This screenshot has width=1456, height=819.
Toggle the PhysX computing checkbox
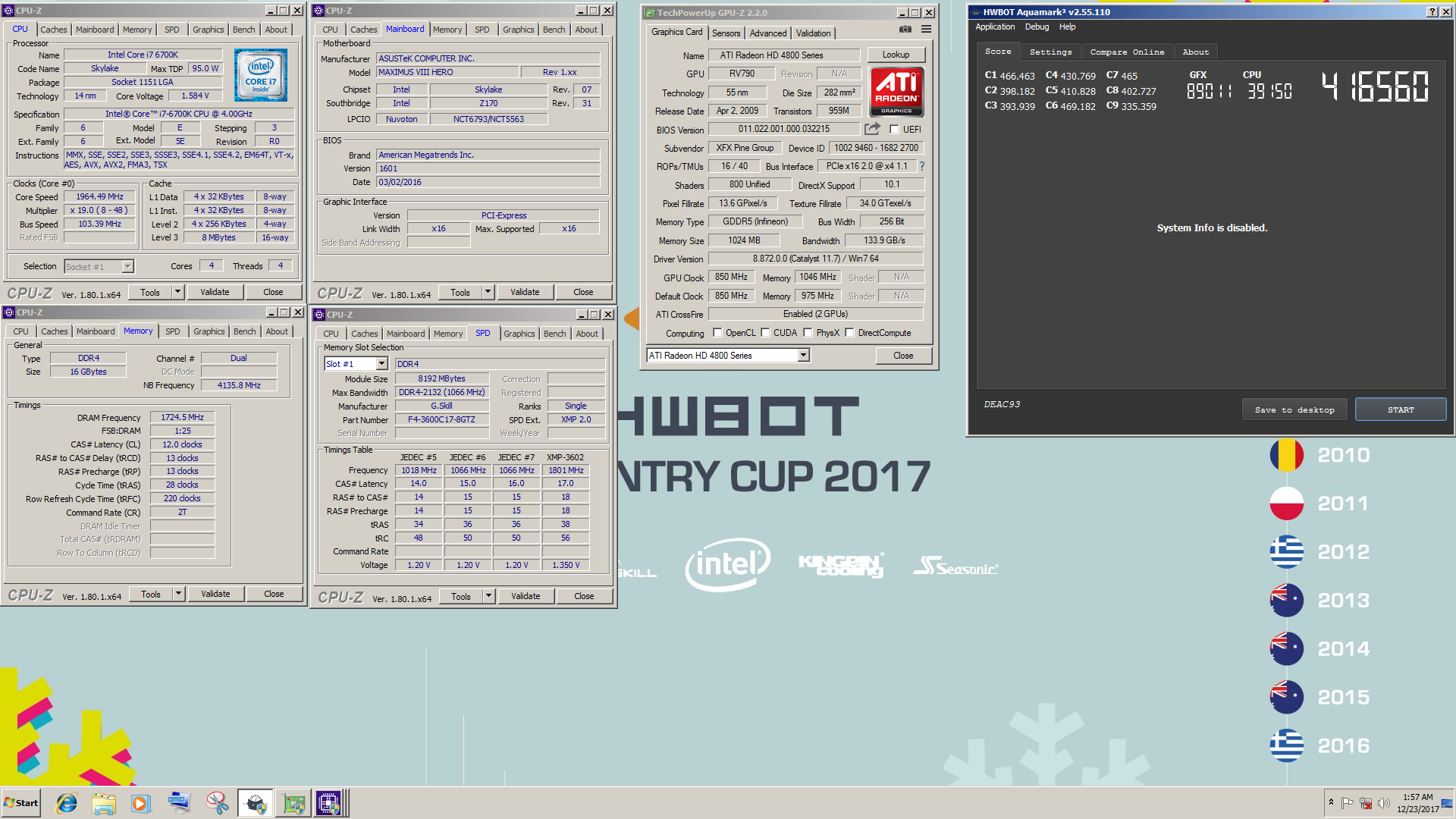808,333
